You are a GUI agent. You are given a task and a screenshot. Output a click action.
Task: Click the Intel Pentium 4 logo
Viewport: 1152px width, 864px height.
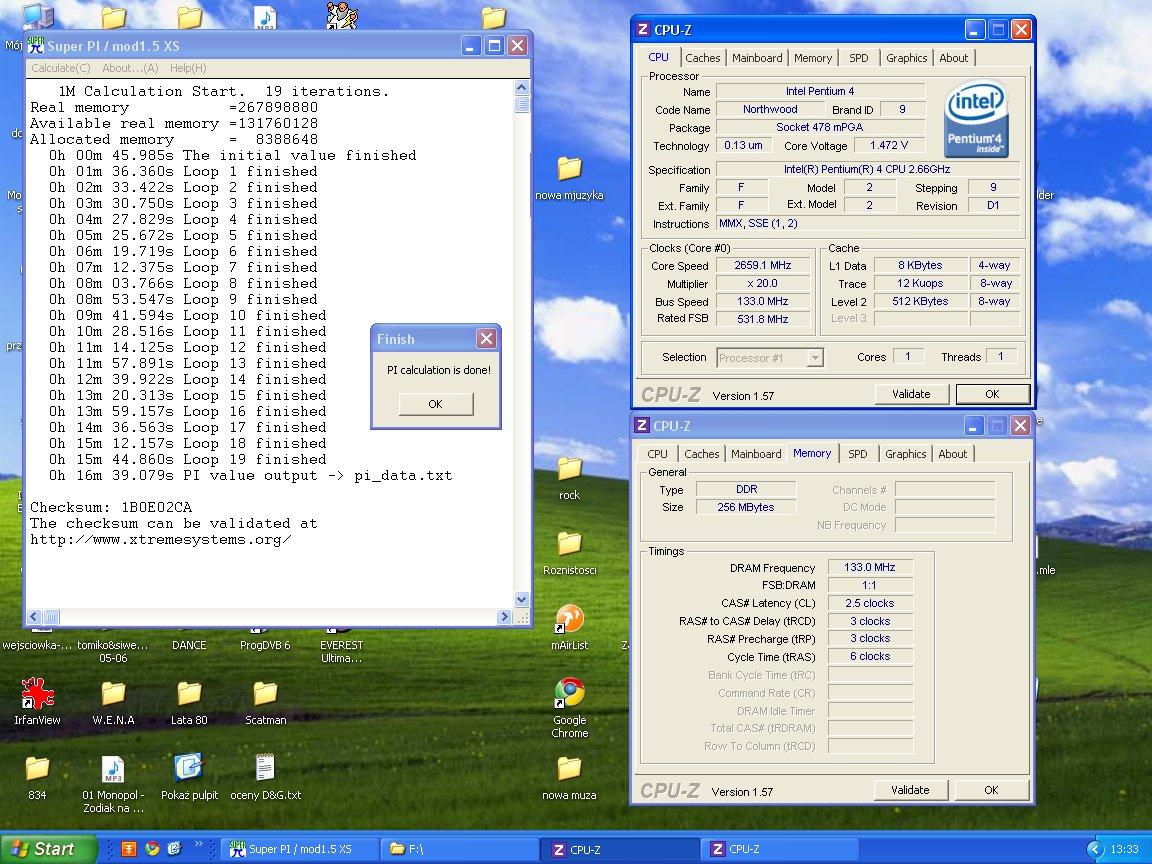tap(976, 120)
